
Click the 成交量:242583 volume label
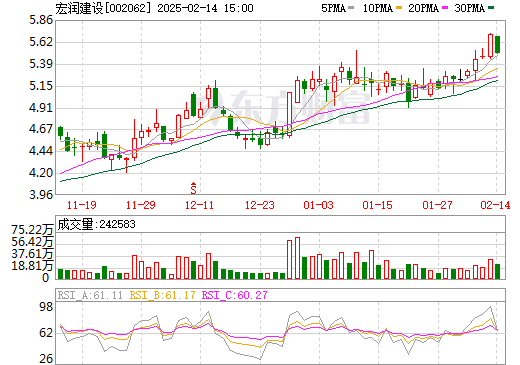pos(97,224)
